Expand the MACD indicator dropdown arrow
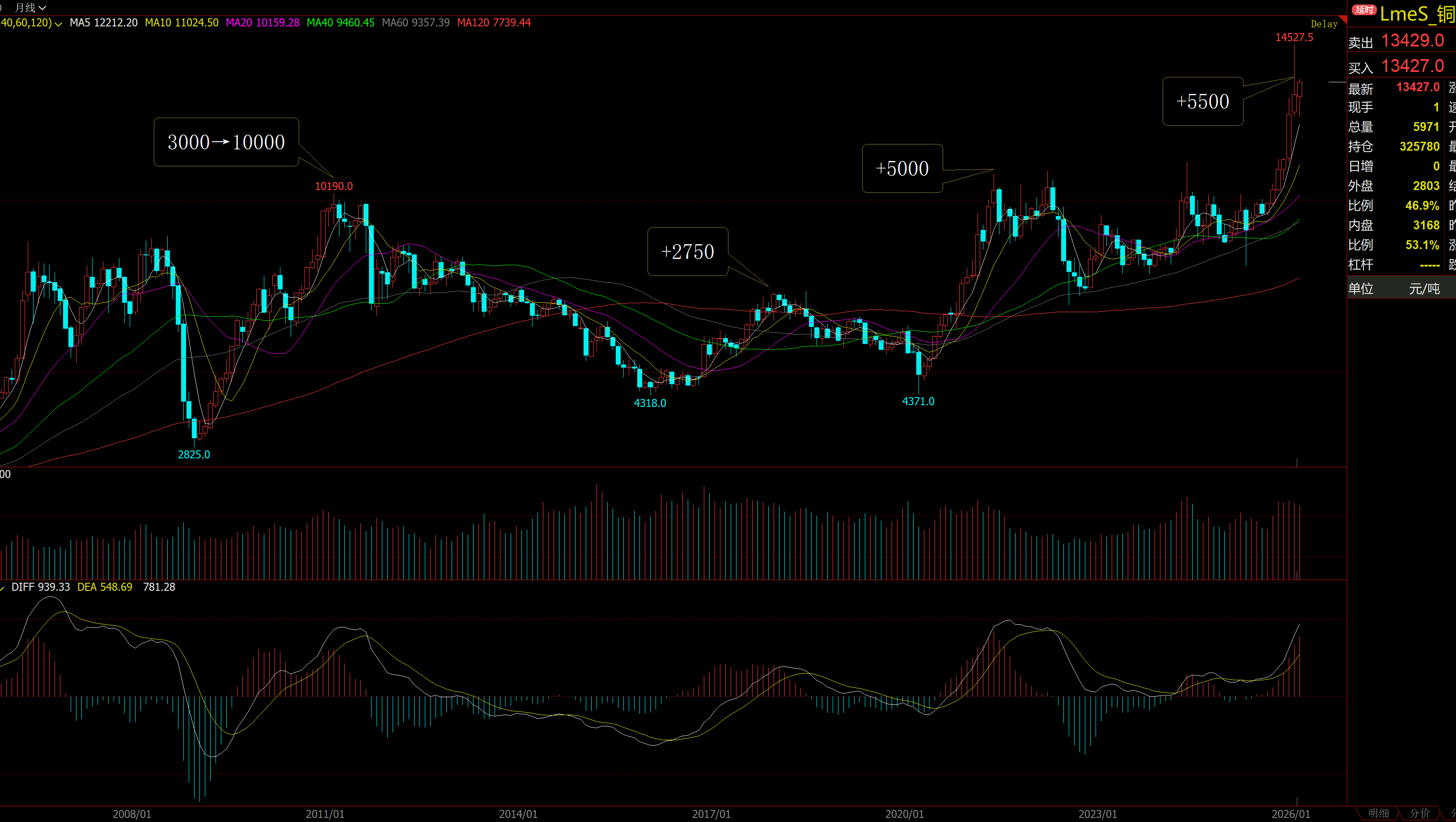This screenshot has width=1456, height=822. click(2, 588)
